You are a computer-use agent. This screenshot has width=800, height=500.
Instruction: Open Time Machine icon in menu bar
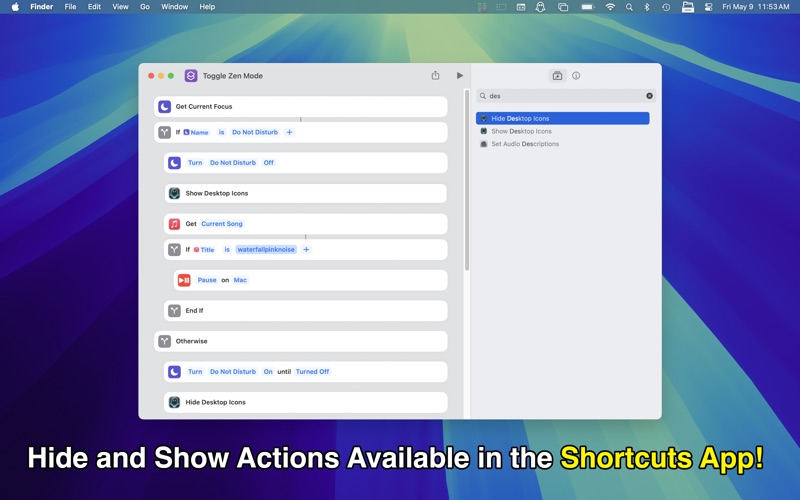666,7
